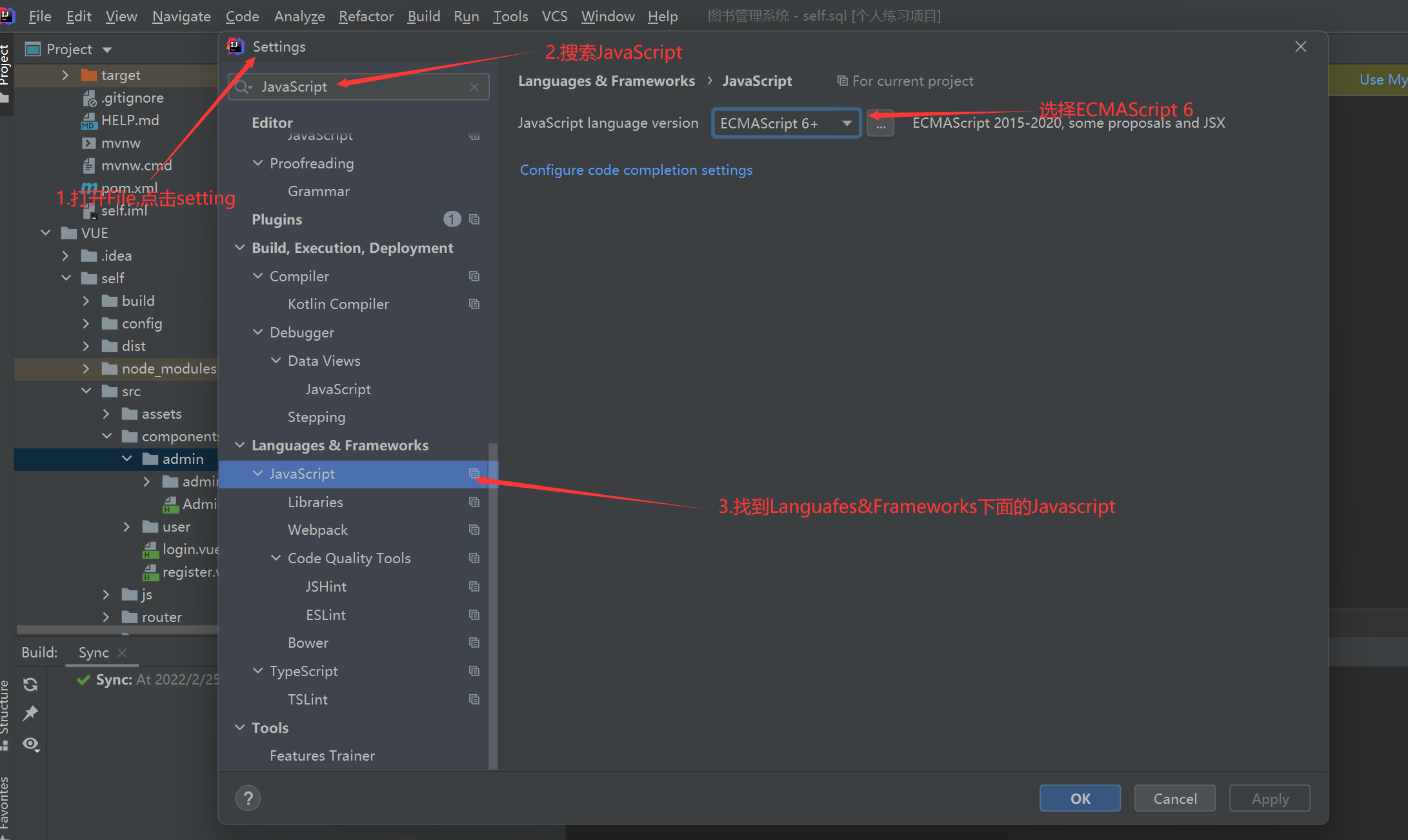Image resolution: width=1408 pixels, height=840 pixels.
Task: Click Languages & Frameworks breadcrumb
Action: pyautogui.click(x=607, y=81)
